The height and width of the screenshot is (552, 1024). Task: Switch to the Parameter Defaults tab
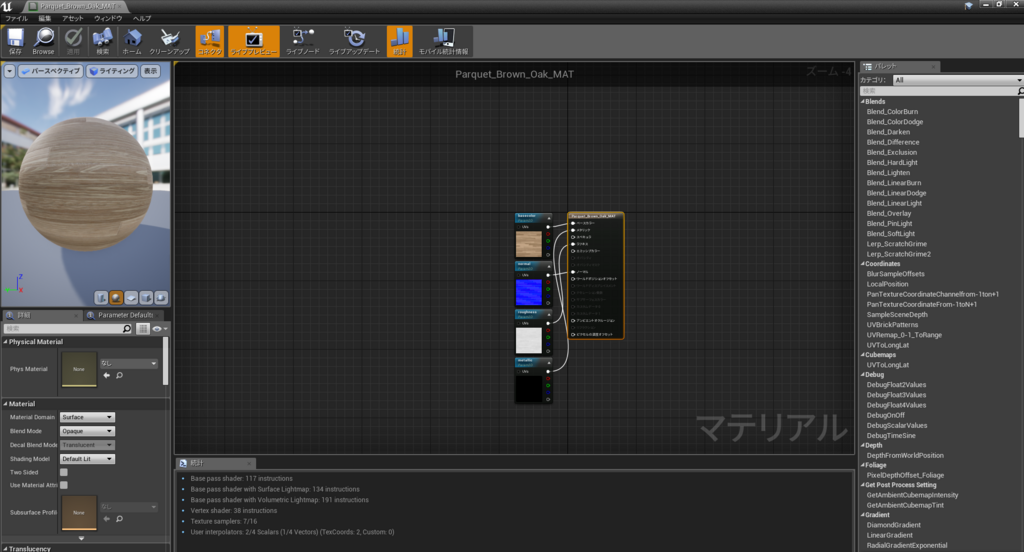tap(125, 315)
